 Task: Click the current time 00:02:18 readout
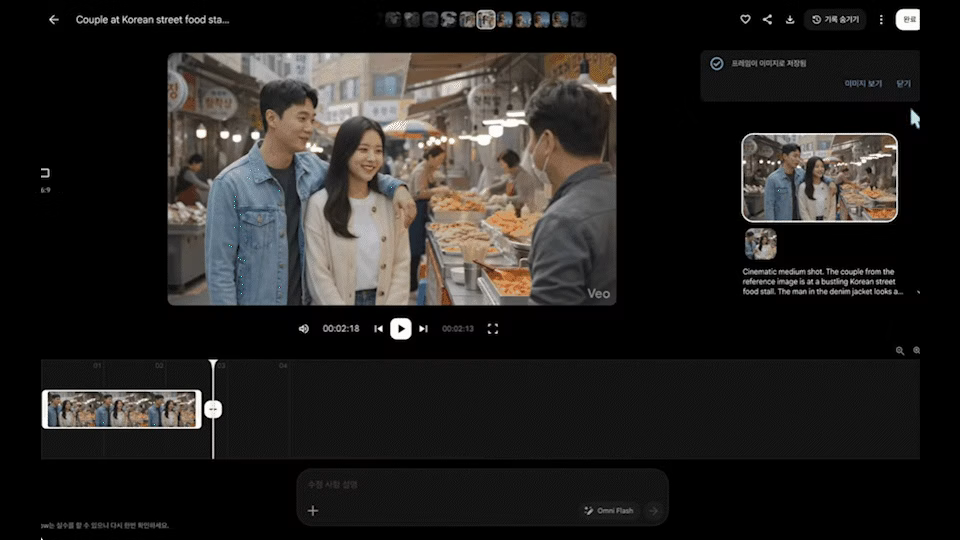click(x=341, y=329)
